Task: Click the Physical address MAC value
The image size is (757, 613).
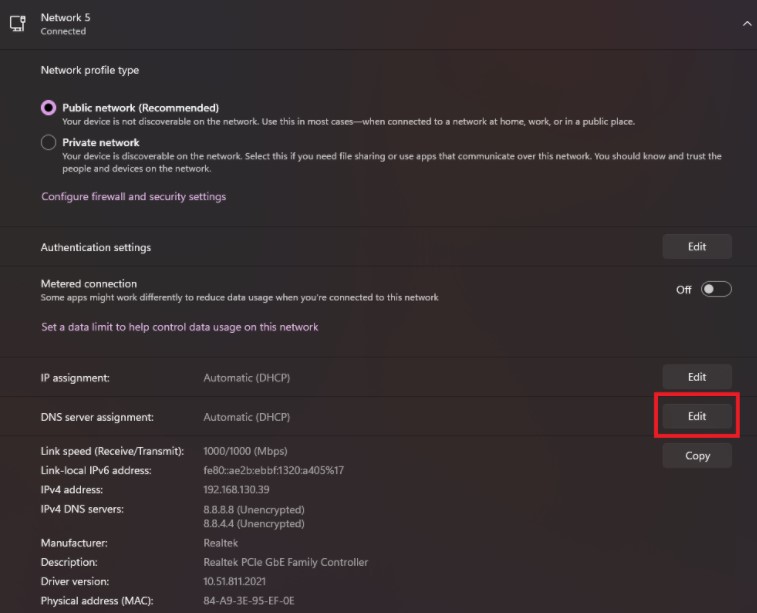Action: [249, 601]
